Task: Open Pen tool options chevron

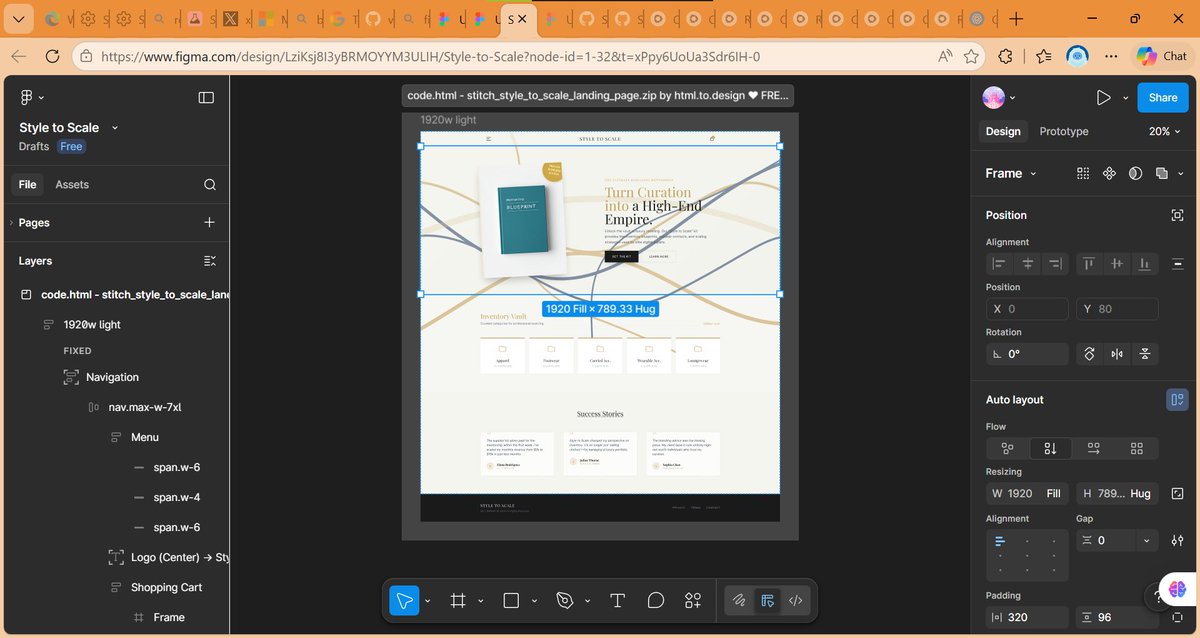Action: 586,601
